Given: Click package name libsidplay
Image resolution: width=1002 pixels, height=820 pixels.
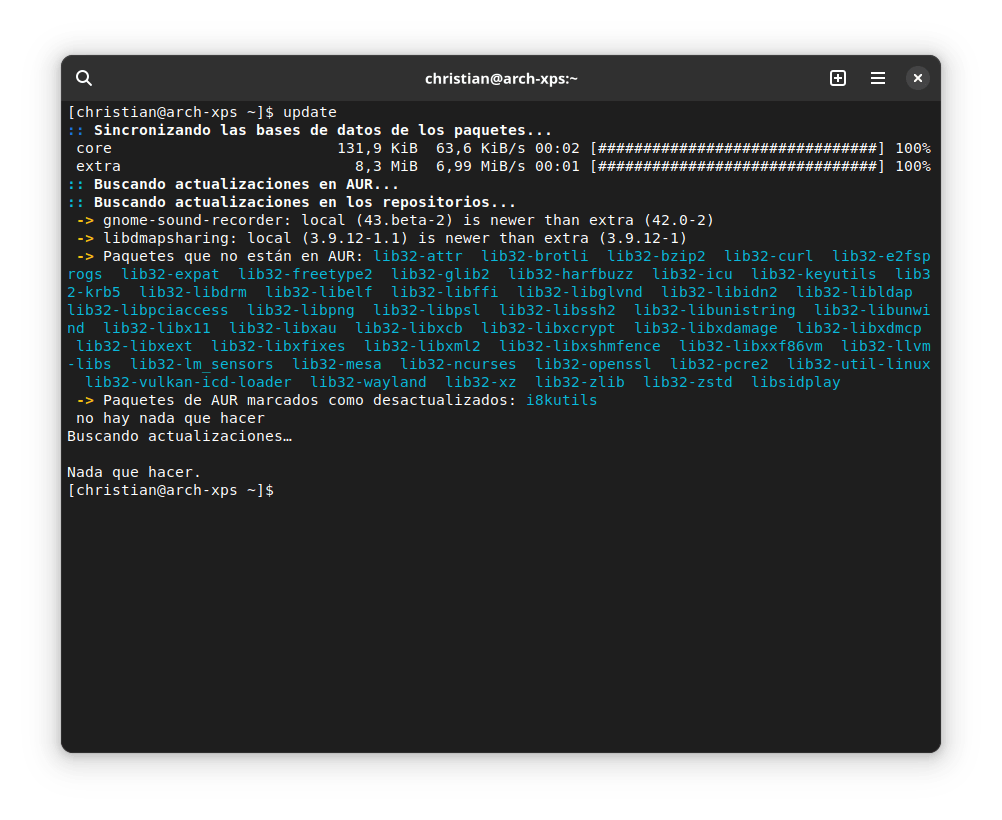Looking at the screenshot, I should [796, 382].
